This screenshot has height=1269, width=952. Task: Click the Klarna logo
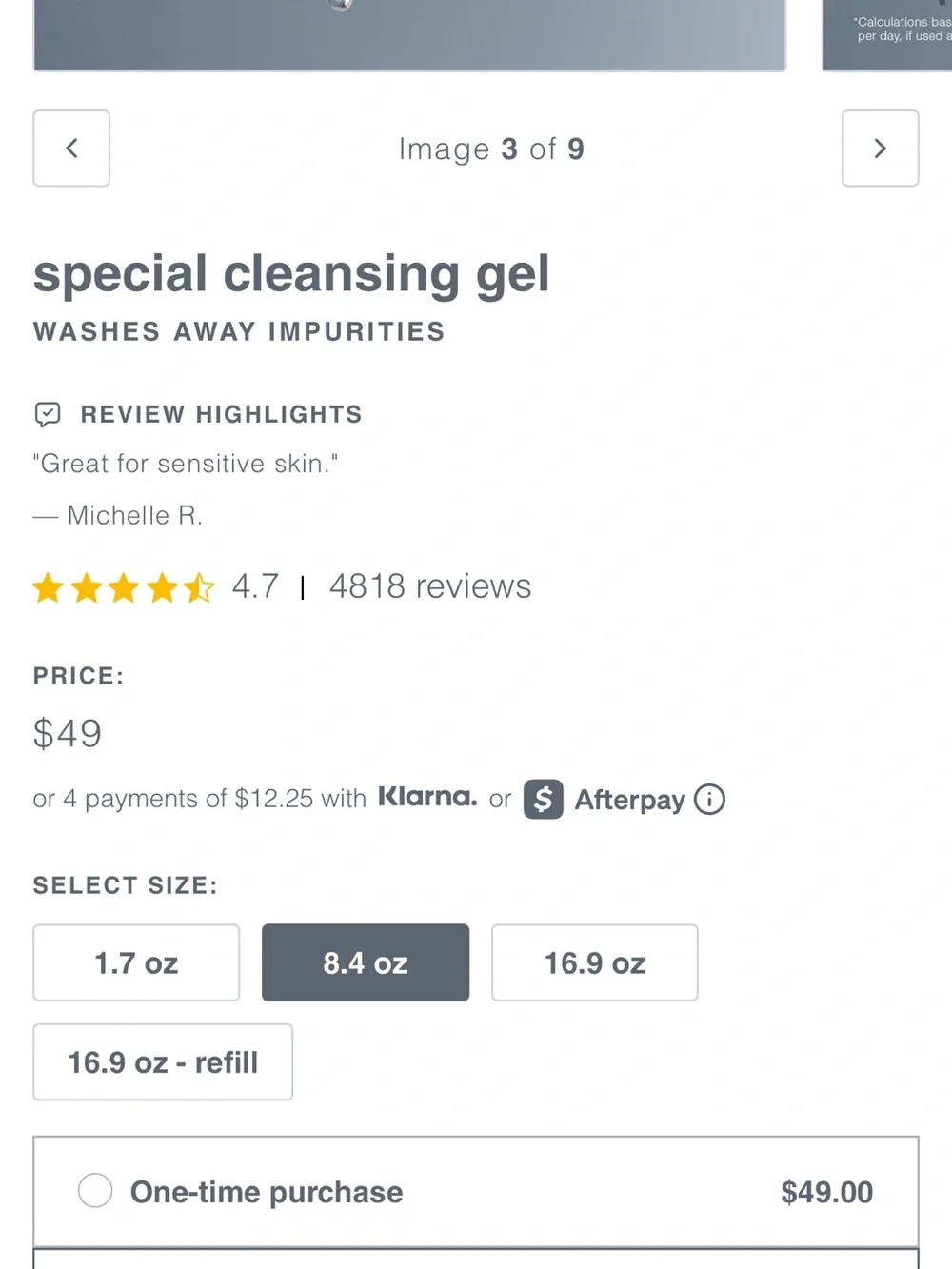pos(427,797)
